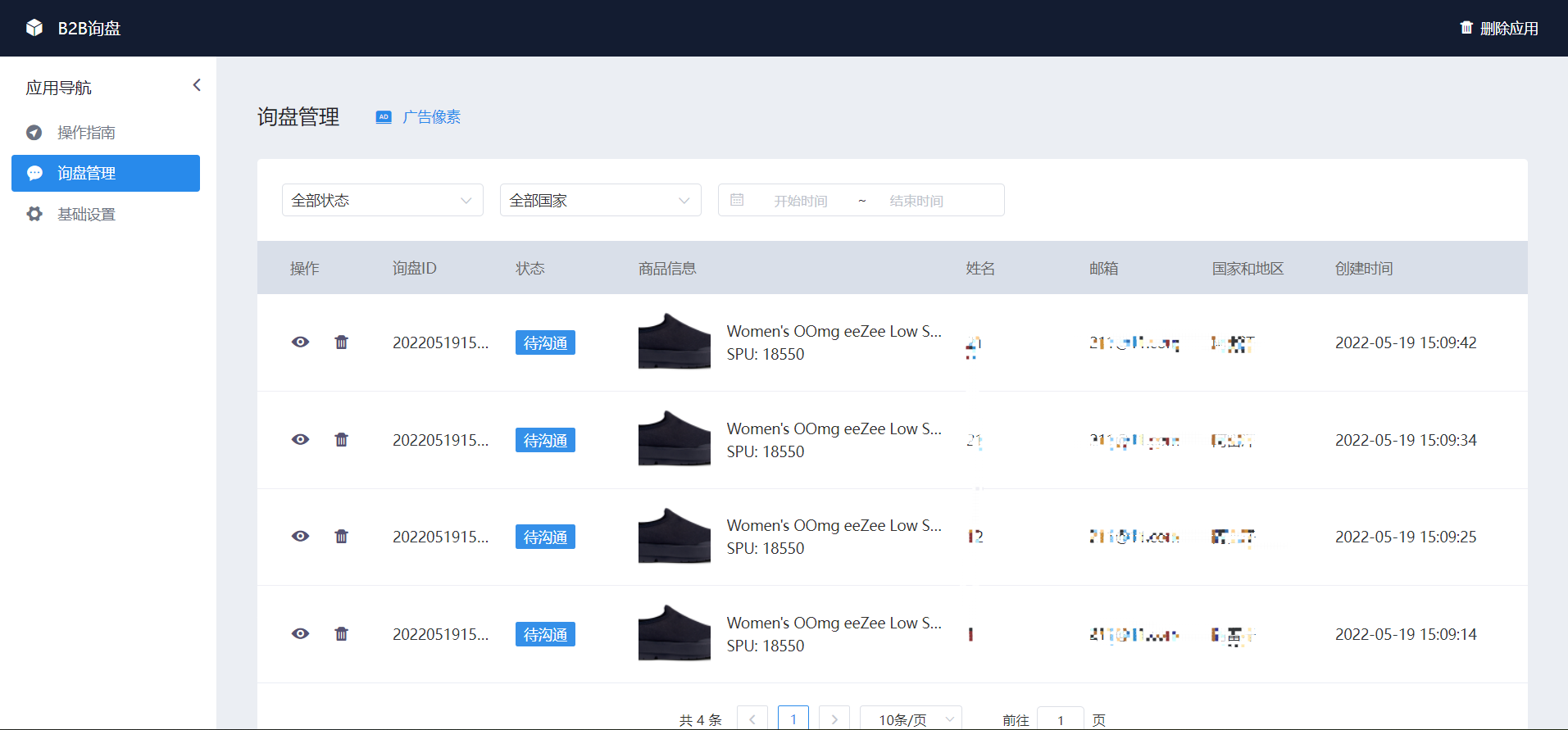
Task: View inquiry created at 15:09:42 with eye icon
Action: pyautogui.click(x=301, y=342)
